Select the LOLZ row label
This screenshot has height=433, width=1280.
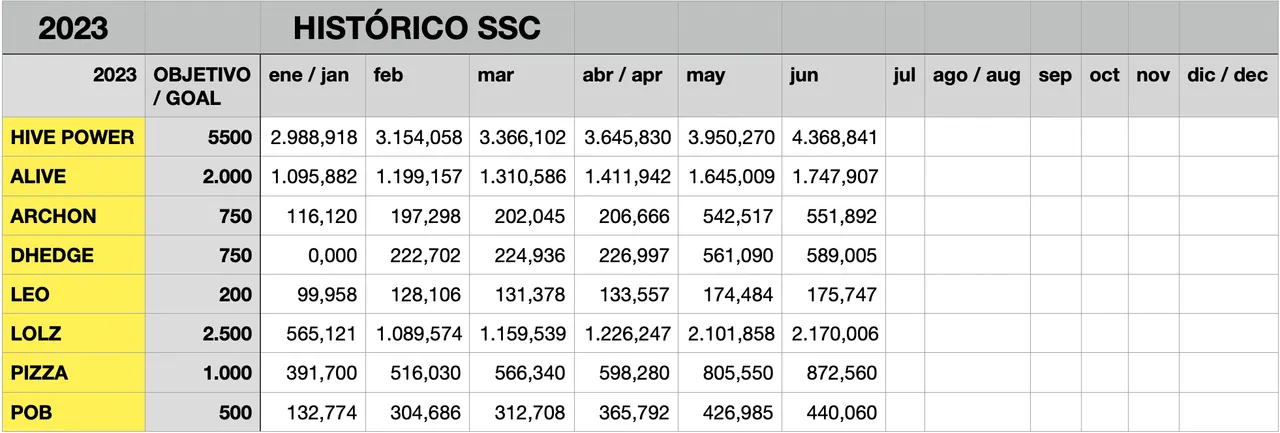73,333
